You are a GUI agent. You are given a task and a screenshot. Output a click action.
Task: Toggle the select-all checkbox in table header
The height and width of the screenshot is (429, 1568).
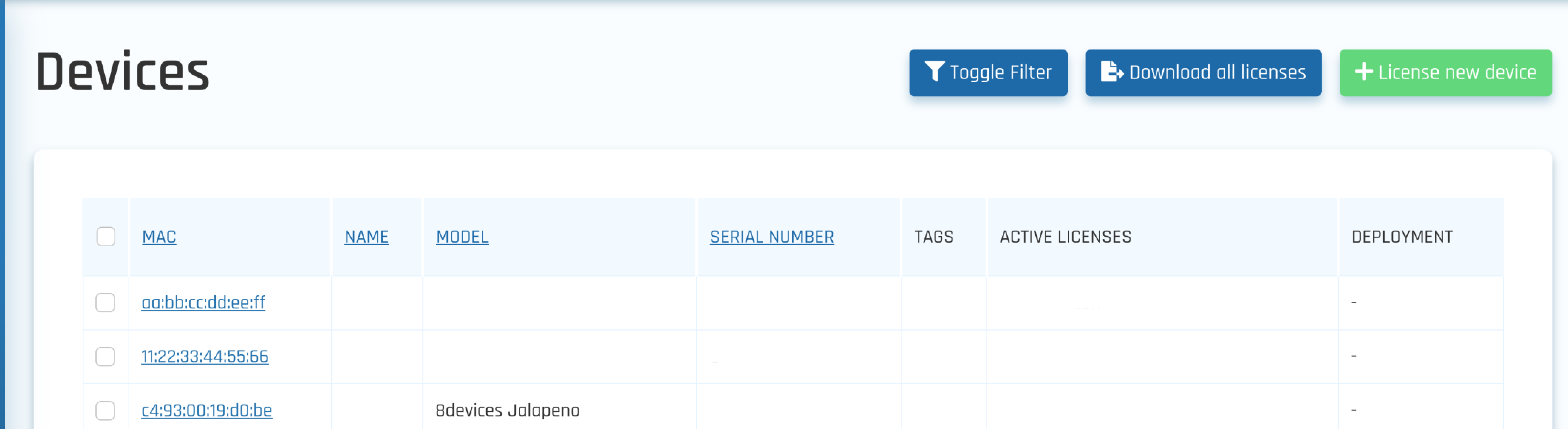pos(106,236)
